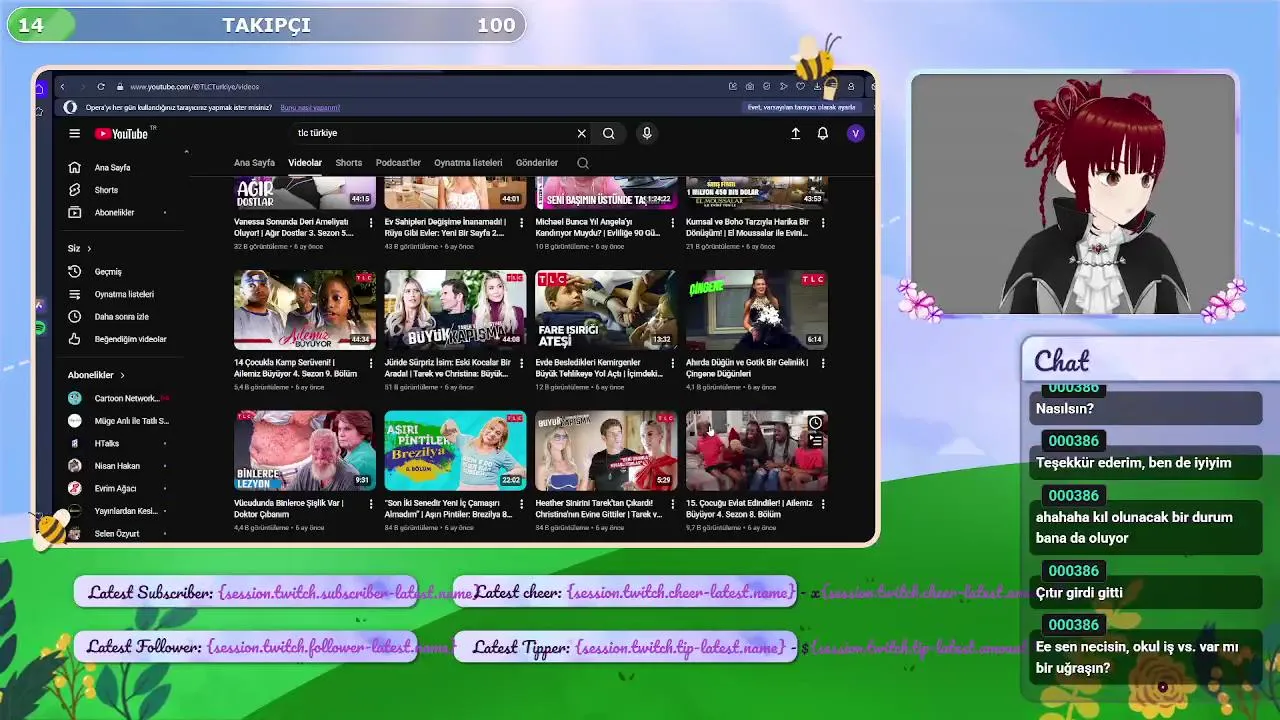This screenshot has height=720, width=1280.
Task: Play the Binlerce Lezyon thumbnail
Action: click(304, 451)
